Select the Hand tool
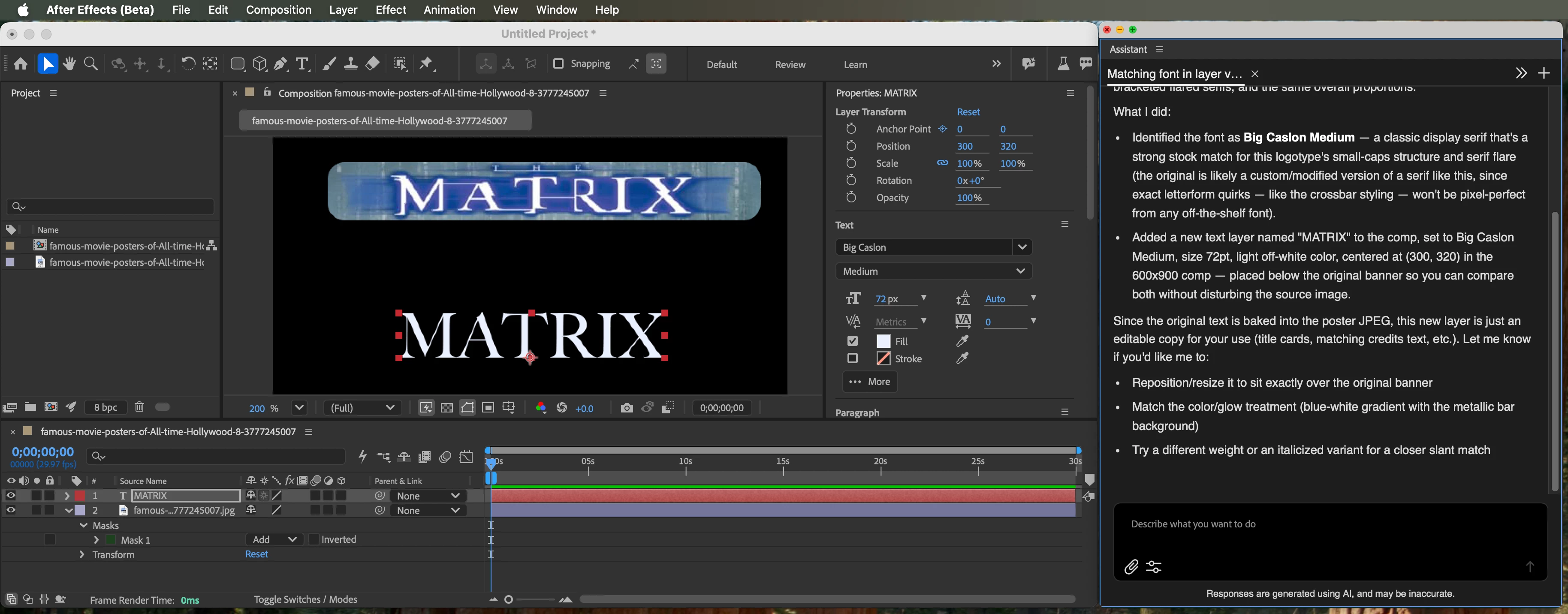The image size is (1568, 614). coord(69,64)
